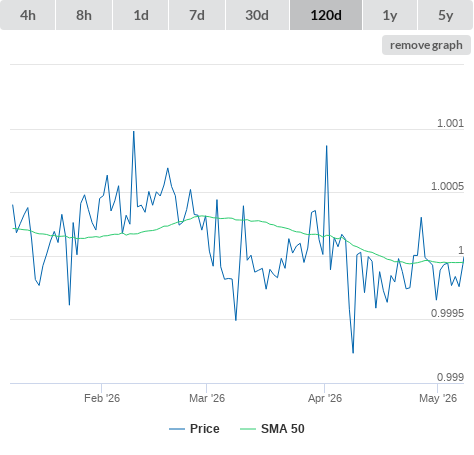Switch chart to 1y range

[x=390, y=15]
